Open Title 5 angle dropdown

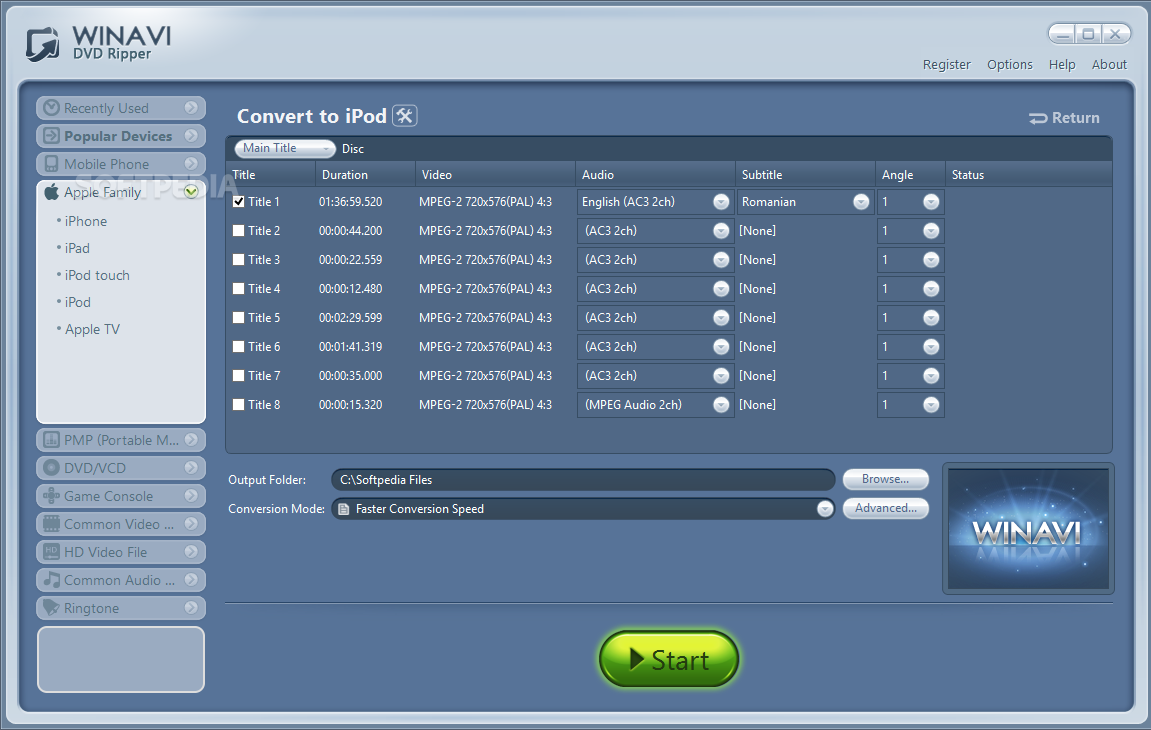point(931,317)
